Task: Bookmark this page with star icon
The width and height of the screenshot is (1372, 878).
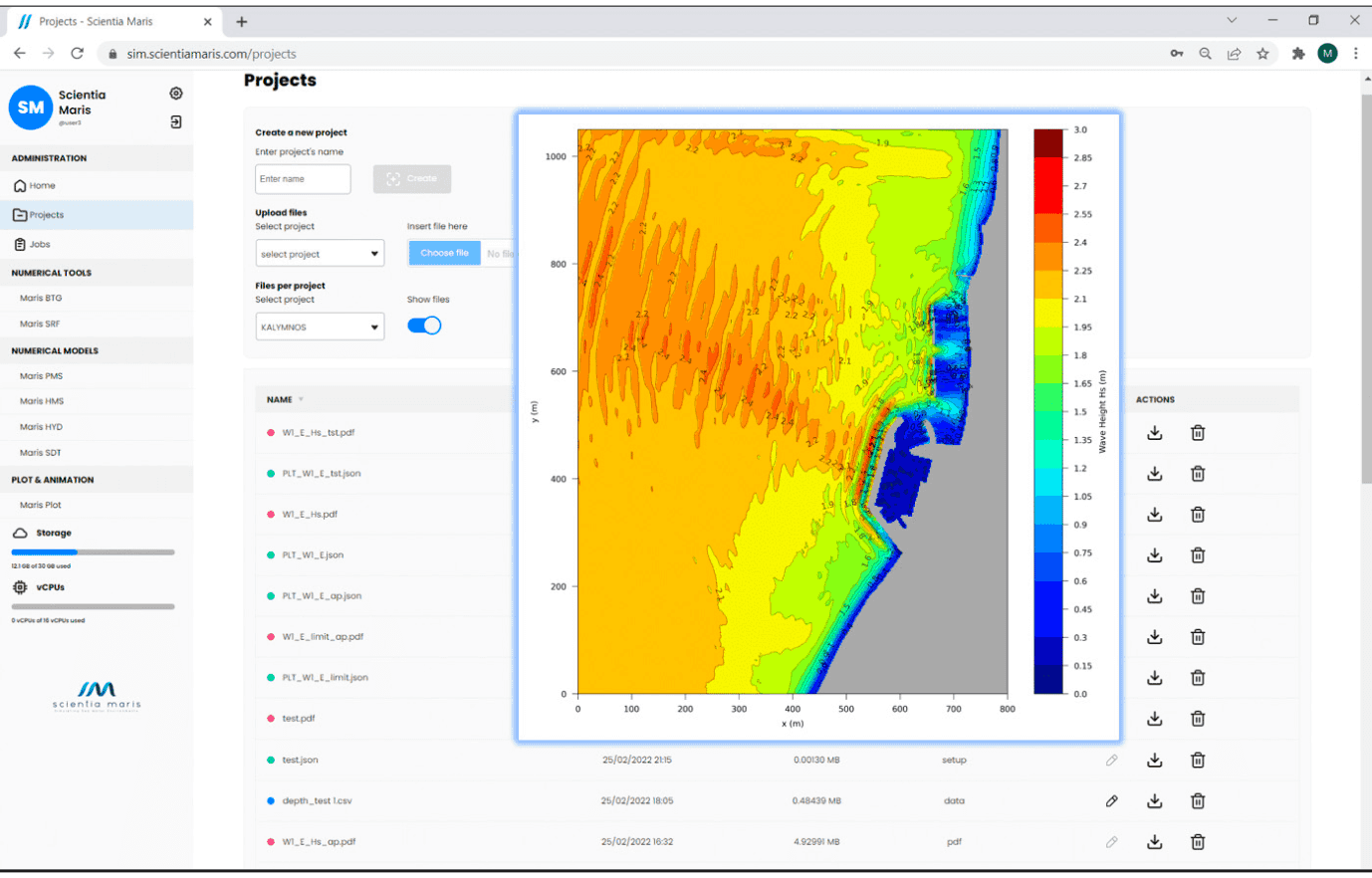Action: (x=1262, y=54)
